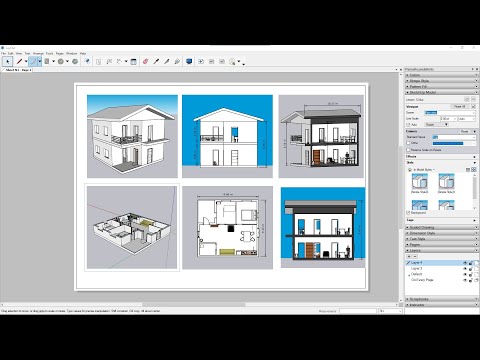
Task: Lock the Default layer padlock
Action: tap(471, 274)
